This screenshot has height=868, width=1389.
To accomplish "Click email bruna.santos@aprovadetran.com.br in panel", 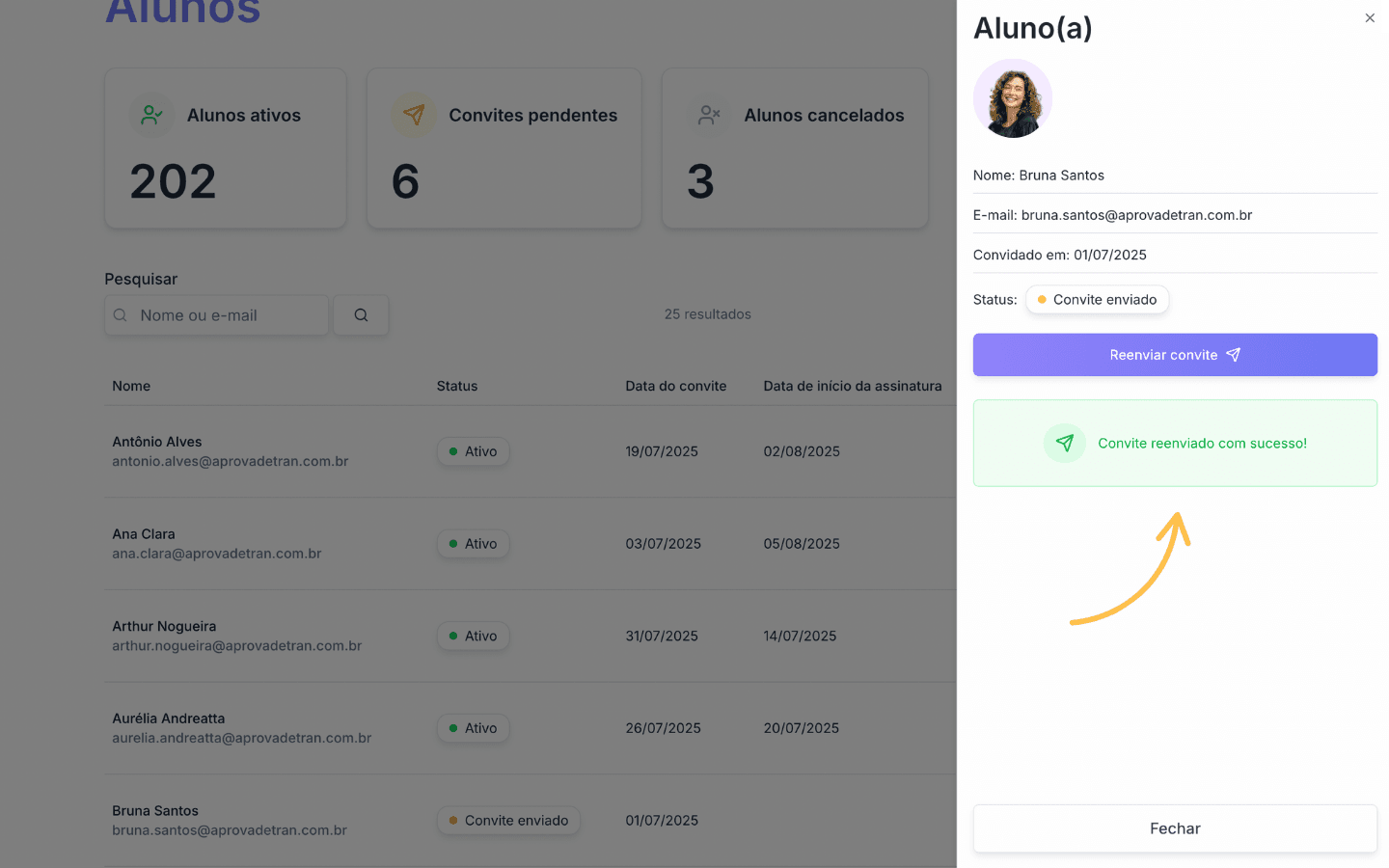I will [x=1136, y=215].
